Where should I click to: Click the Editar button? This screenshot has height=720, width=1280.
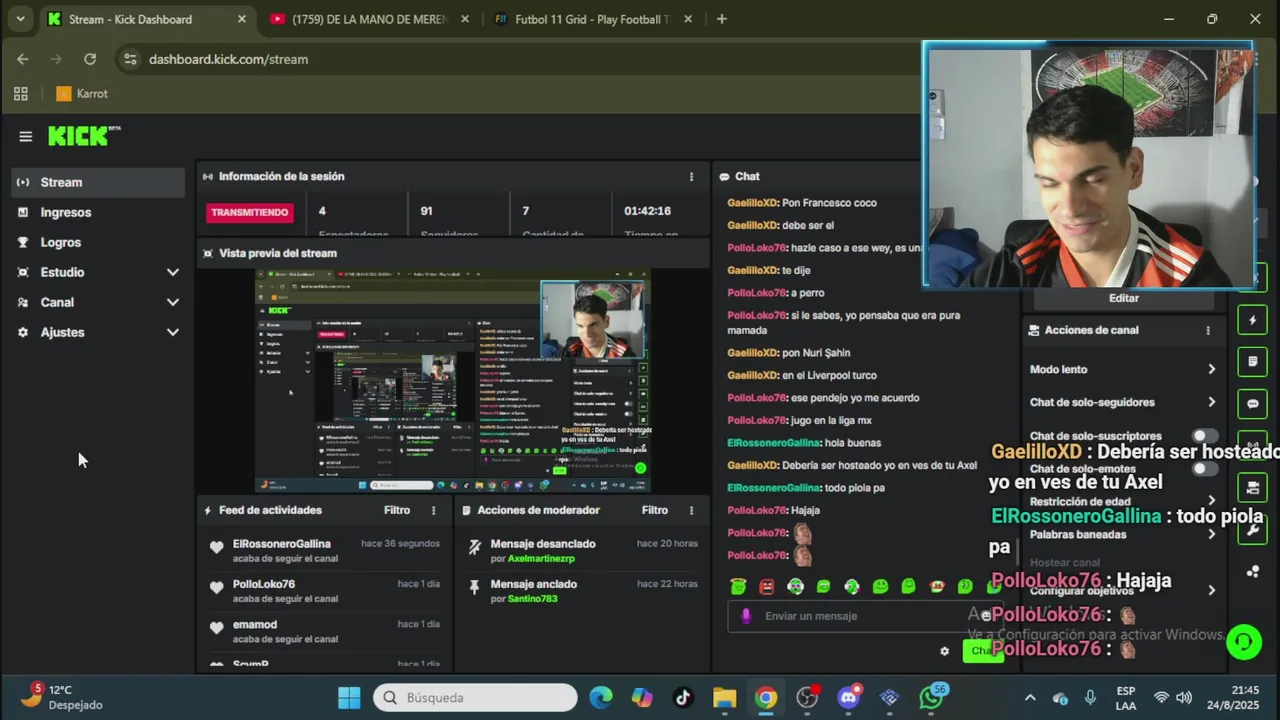[1124, 298]
